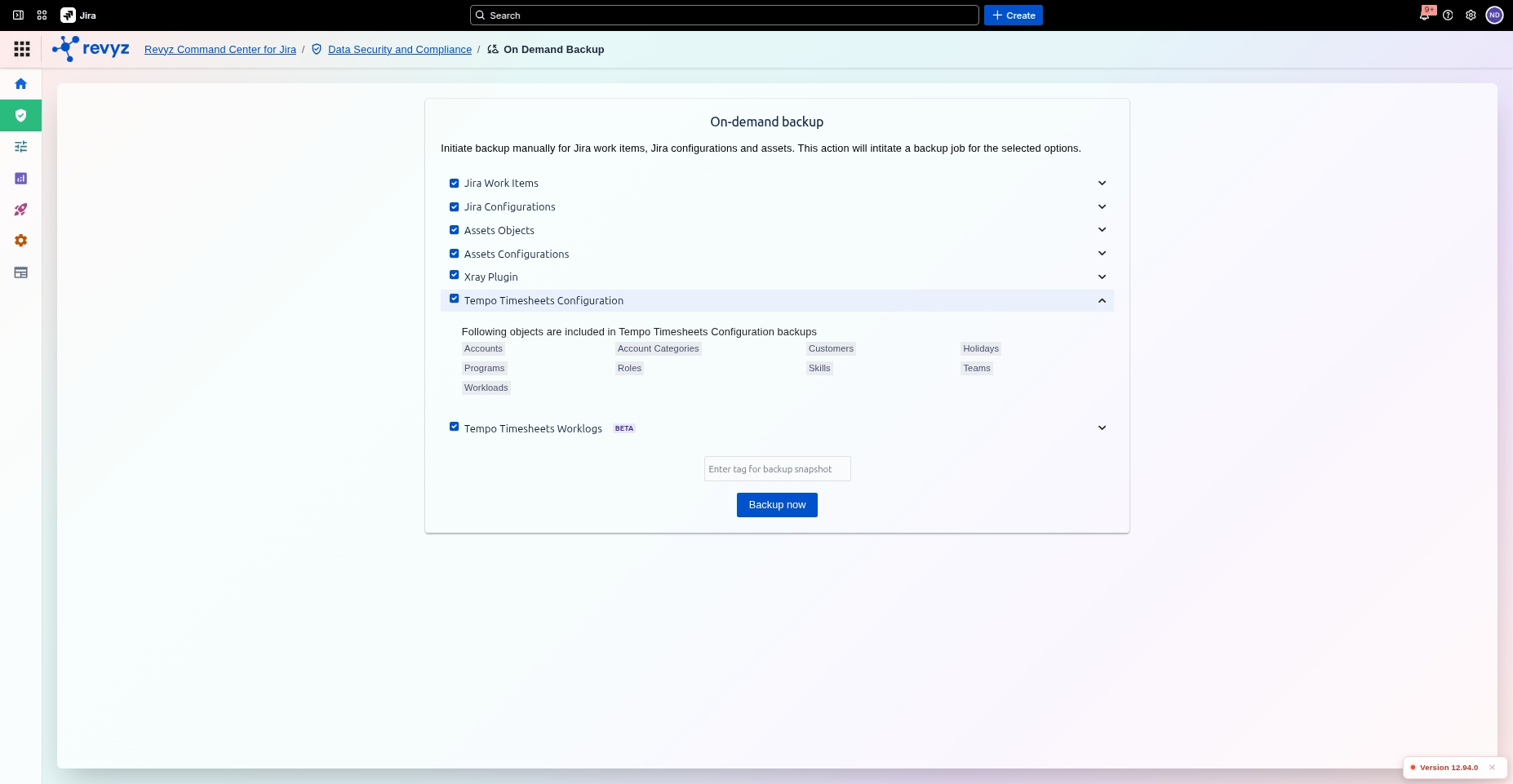Open Revyz Command Center for Jira breadcrumb
The image size is (1513, 784).
[x=220, y=50]
